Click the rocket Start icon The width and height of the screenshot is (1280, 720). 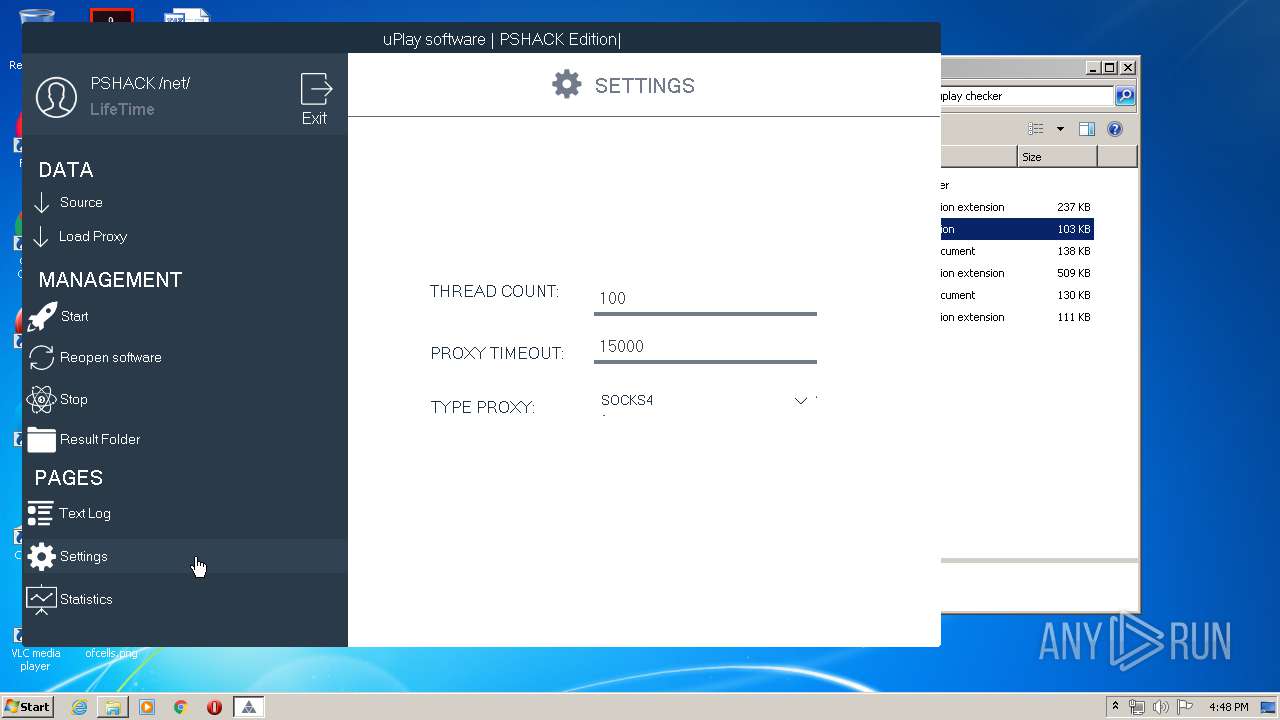(x=42, y=316)
